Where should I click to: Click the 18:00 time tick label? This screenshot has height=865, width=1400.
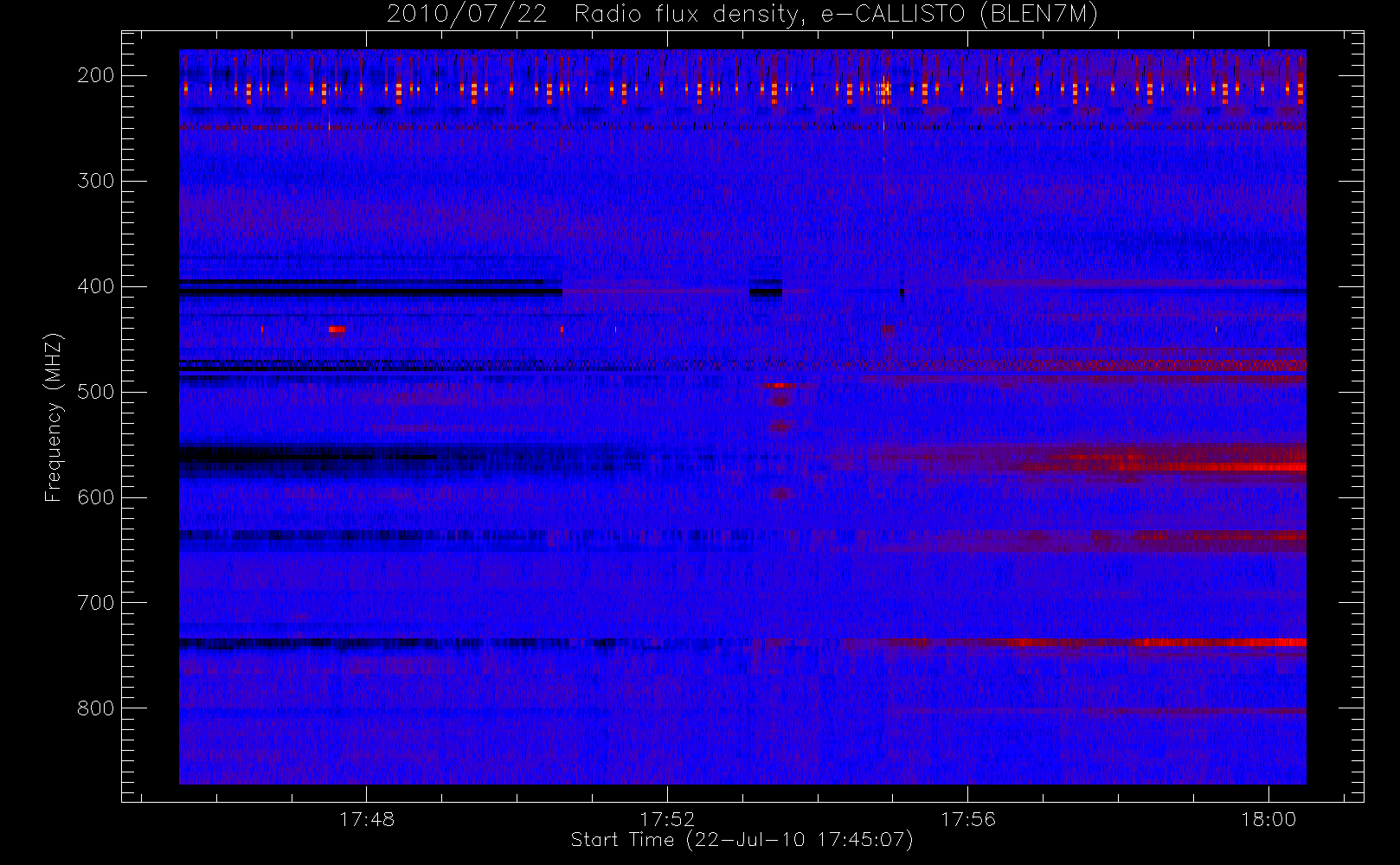click(1268, 818)
